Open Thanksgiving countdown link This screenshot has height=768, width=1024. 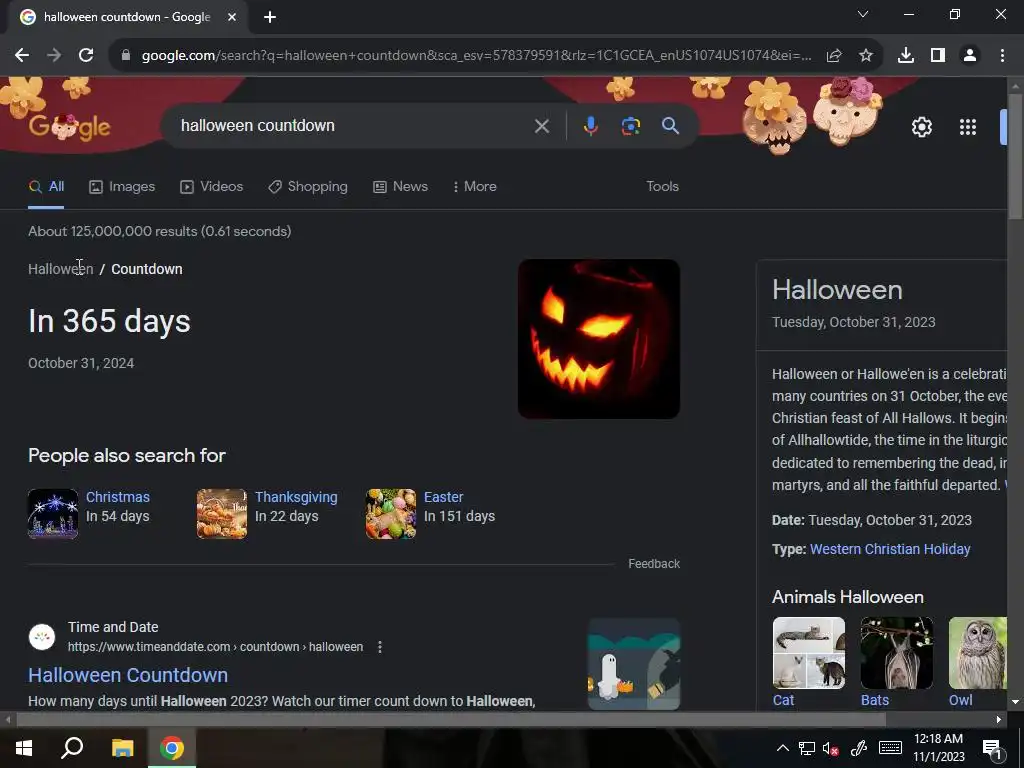pyautogui.click(x=296, y=497)
